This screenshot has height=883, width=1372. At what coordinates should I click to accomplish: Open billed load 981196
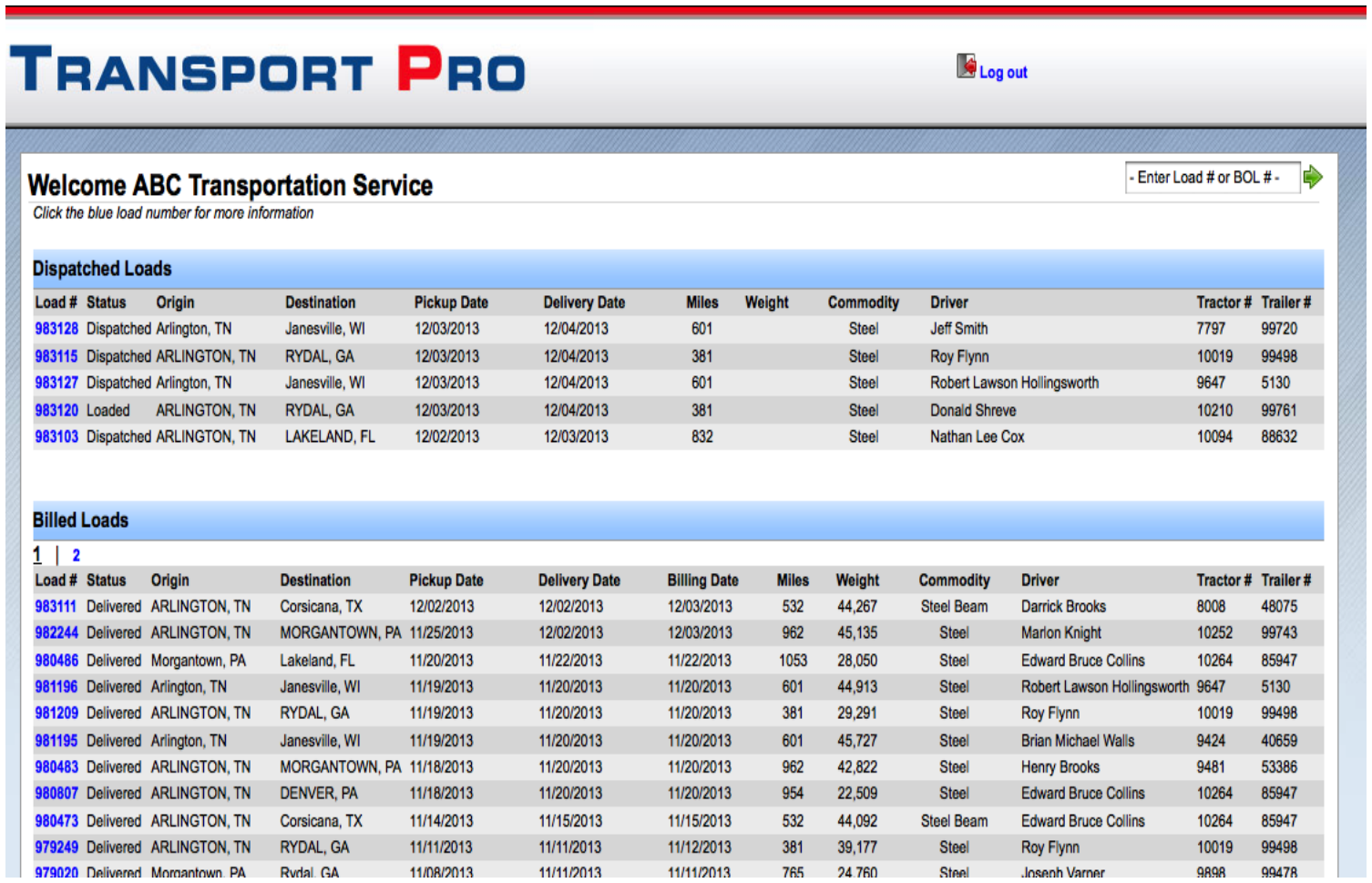(x=56, y=687)
